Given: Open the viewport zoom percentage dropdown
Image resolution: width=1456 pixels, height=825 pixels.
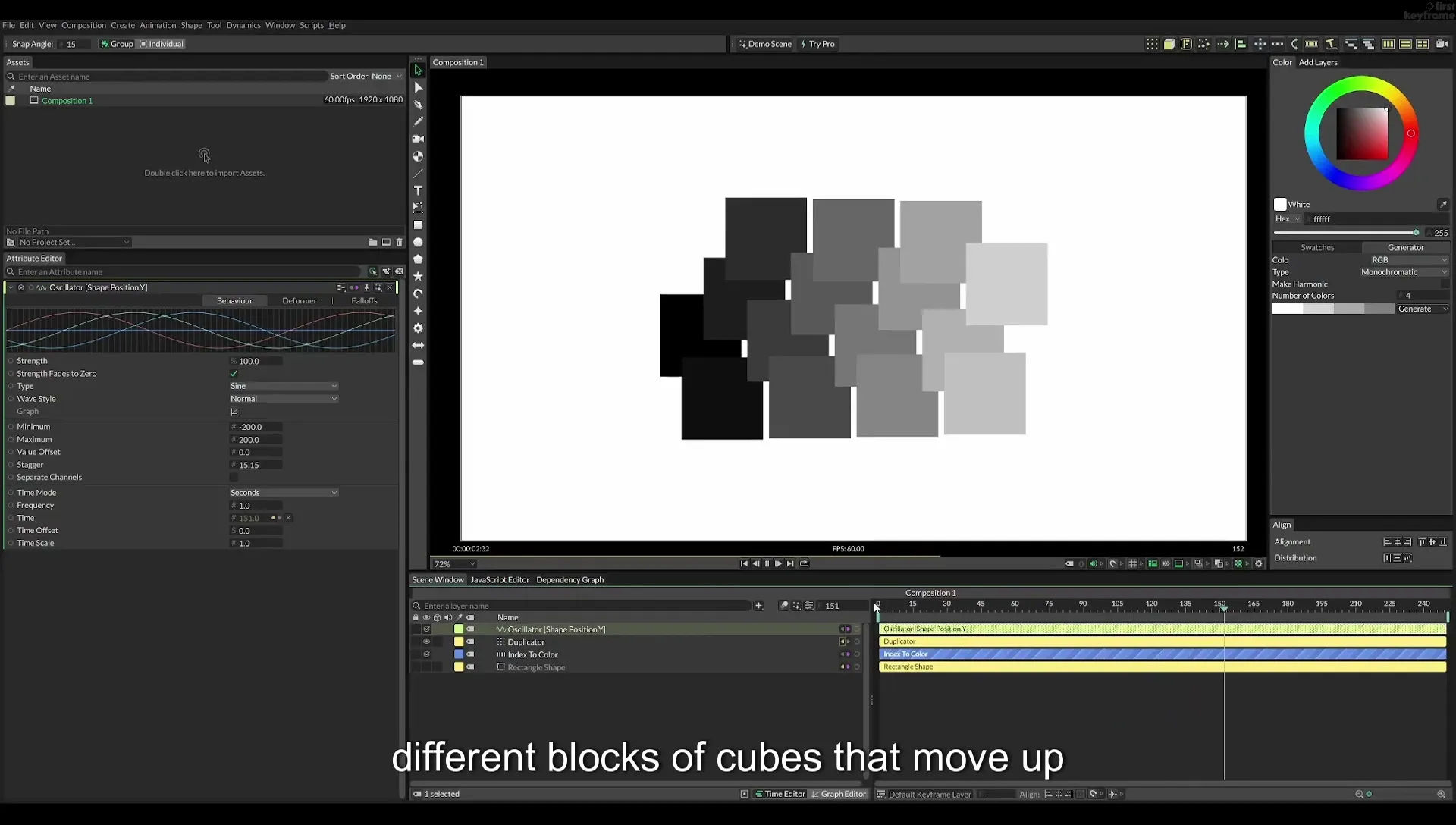Looking at the screenshot, I should tap(454, 564).
